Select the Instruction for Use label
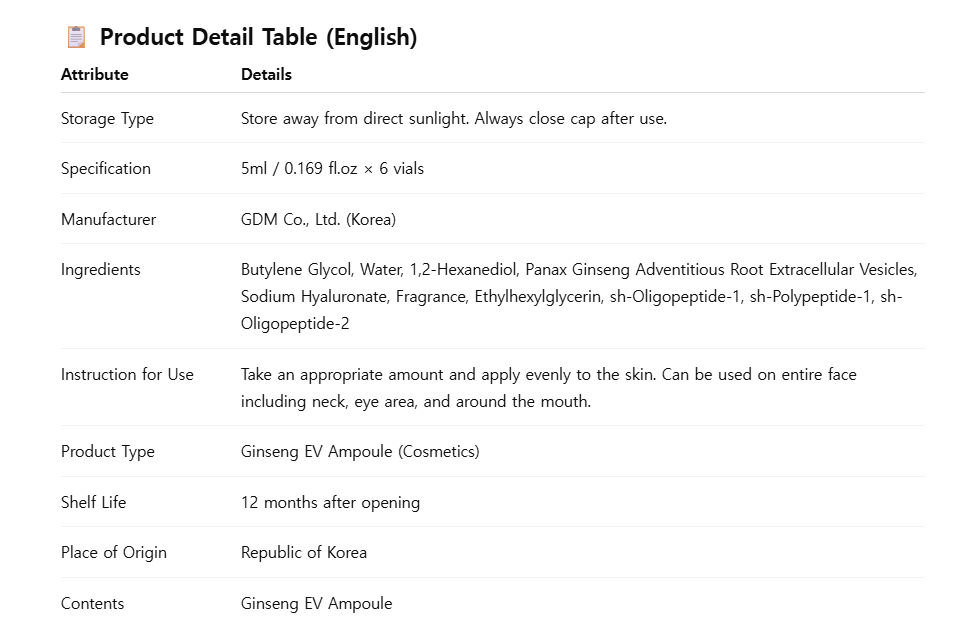The width and height of the screenshot is (979, 636). (x=127, y=374)
